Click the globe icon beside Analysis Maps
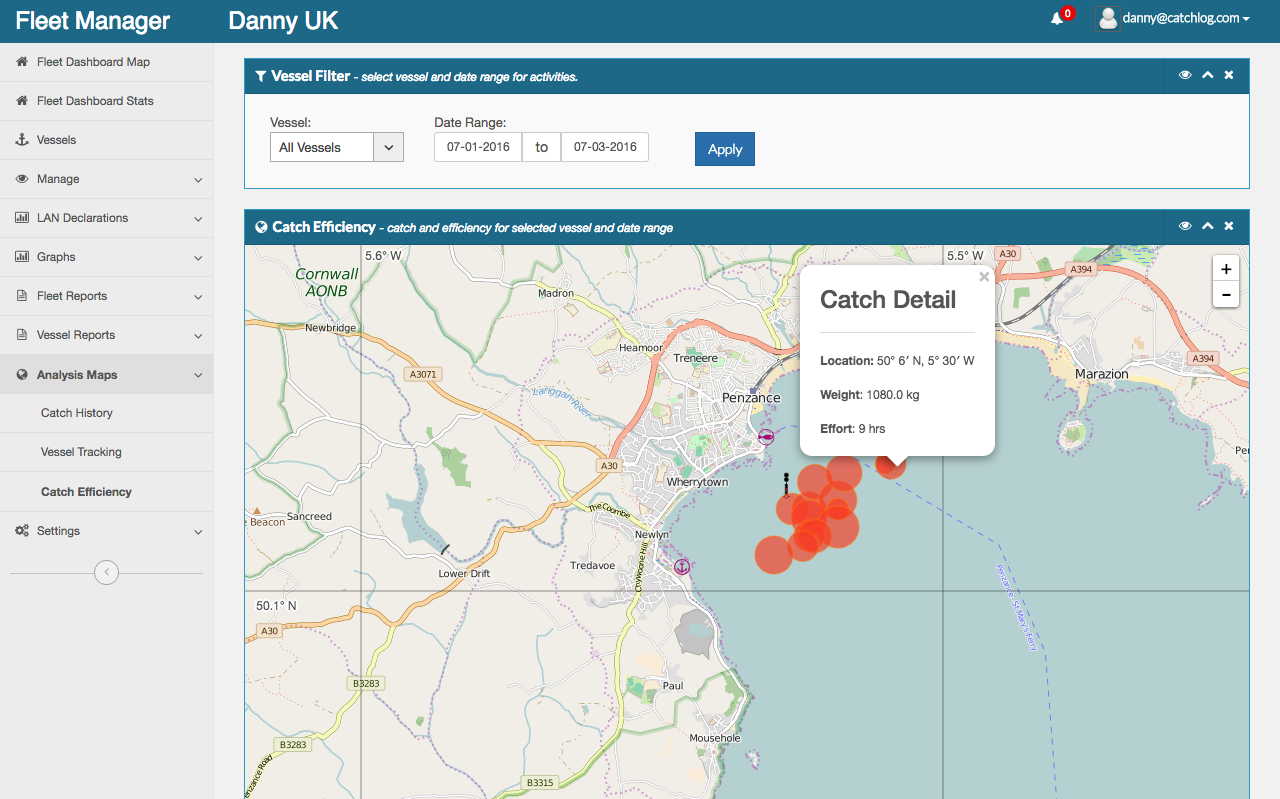Screen dimensions: 1280x799 click(x=22, y=375)
